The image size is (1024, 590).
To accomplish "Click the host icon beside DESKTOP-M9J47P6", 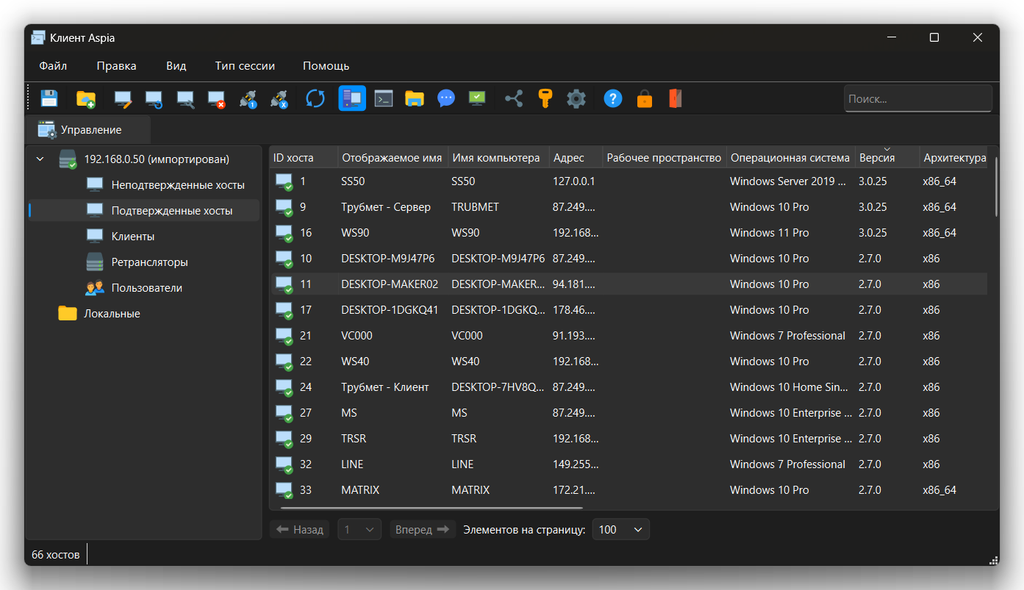I will (284, 259).
